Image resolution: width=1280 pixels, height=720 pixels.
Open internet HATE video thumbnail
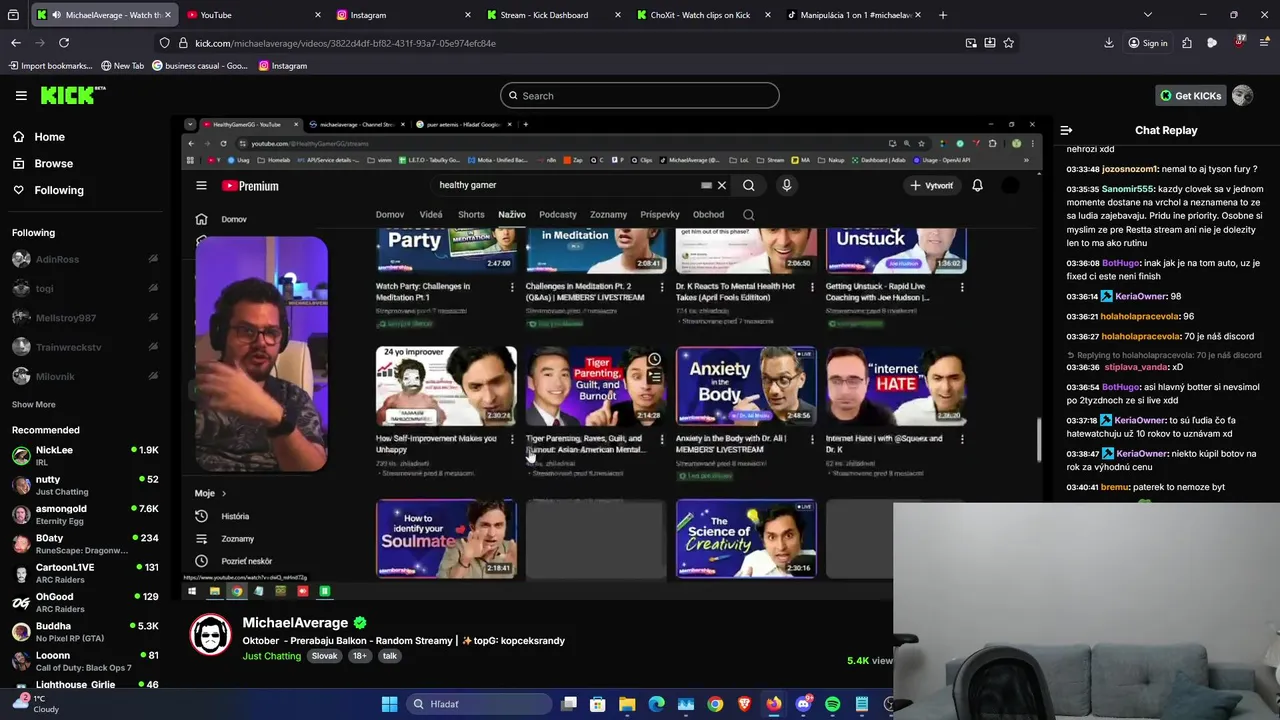(x=896, y=386)
